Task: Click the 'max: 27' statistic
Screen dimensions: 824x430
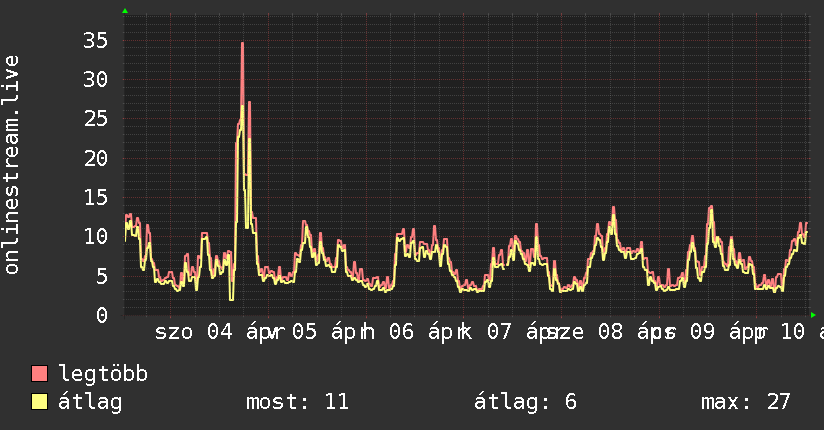Action: (745, 402)
